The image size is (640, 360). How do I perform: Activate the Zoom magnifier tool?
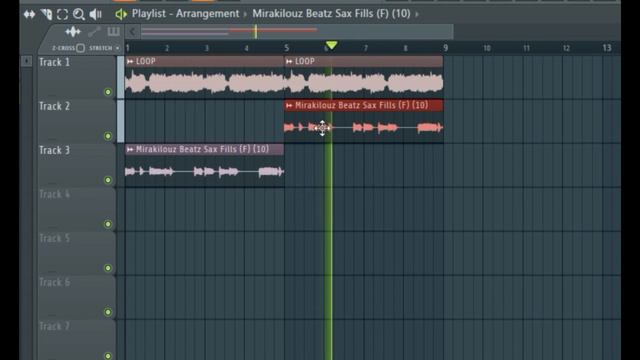(x=79, y=14)
